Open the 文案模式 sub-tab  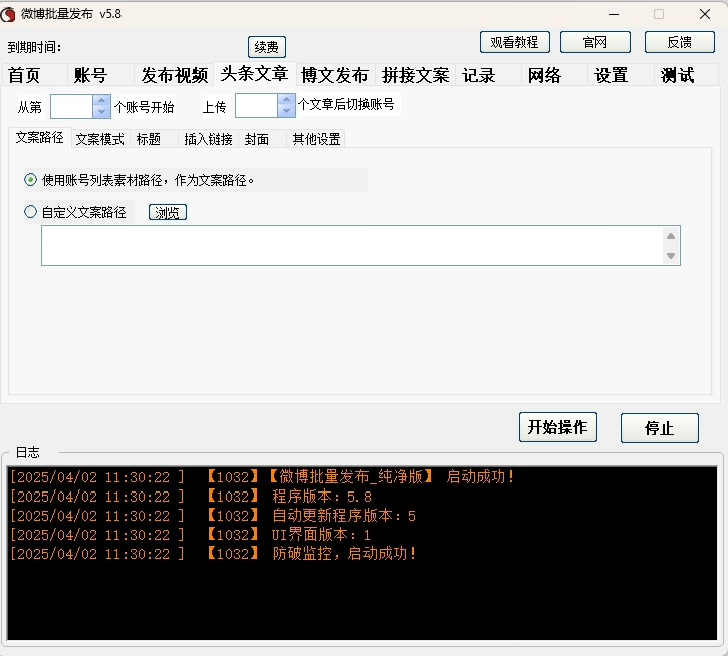[100, 139]
